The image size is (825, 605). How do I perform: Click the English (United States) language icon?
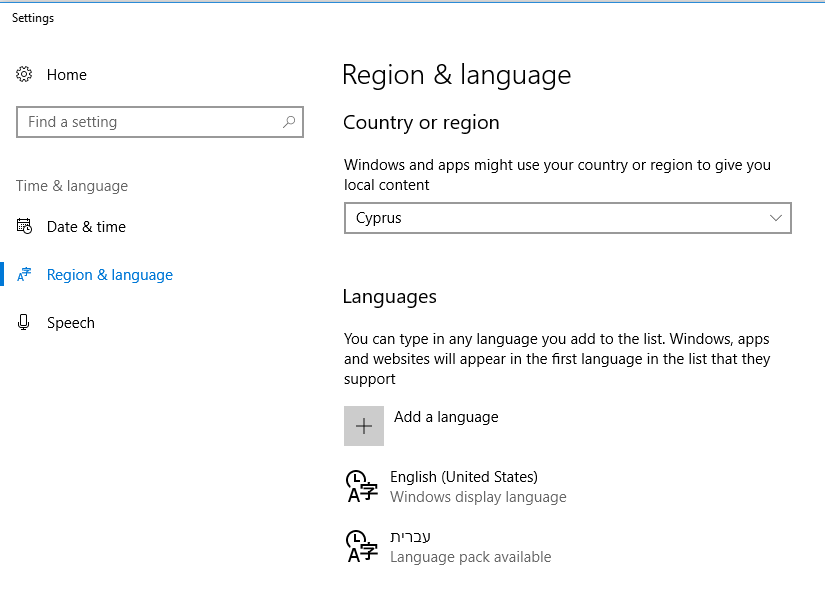(x=361, y=486)
